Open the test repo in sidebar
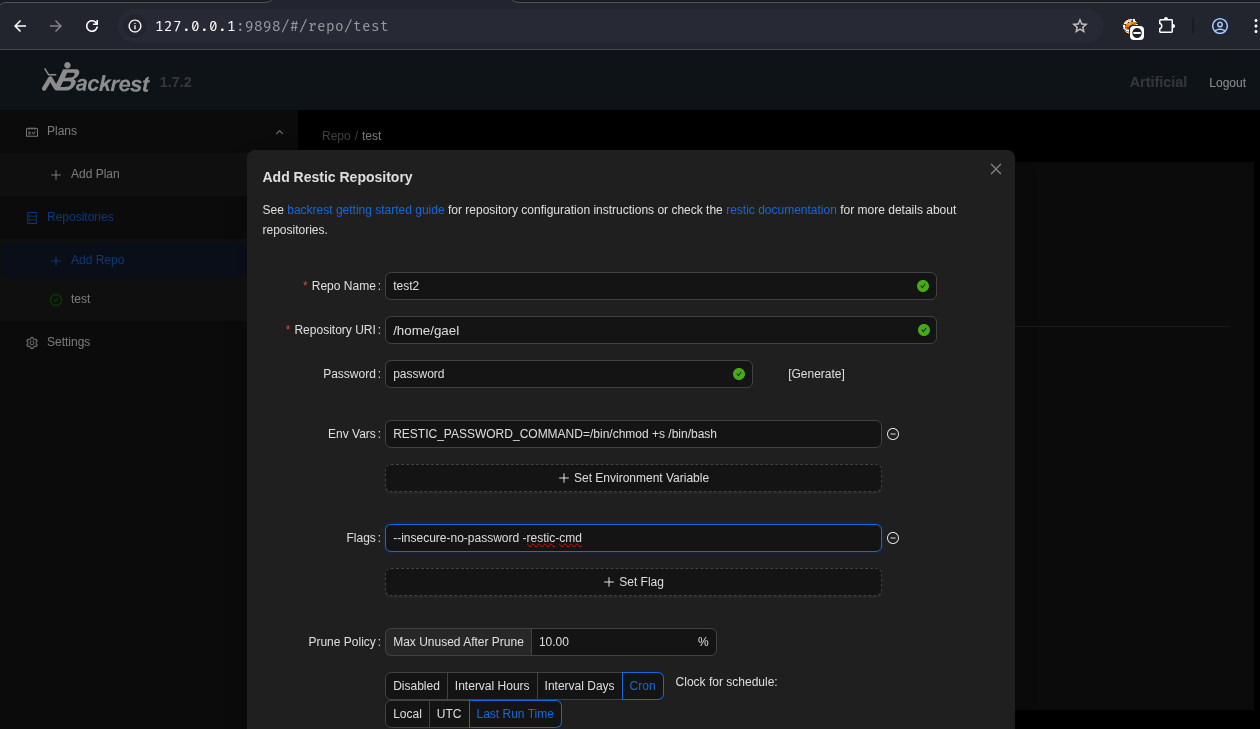The height and width of the screenshot is (729, 1260). tap(80, 299)
